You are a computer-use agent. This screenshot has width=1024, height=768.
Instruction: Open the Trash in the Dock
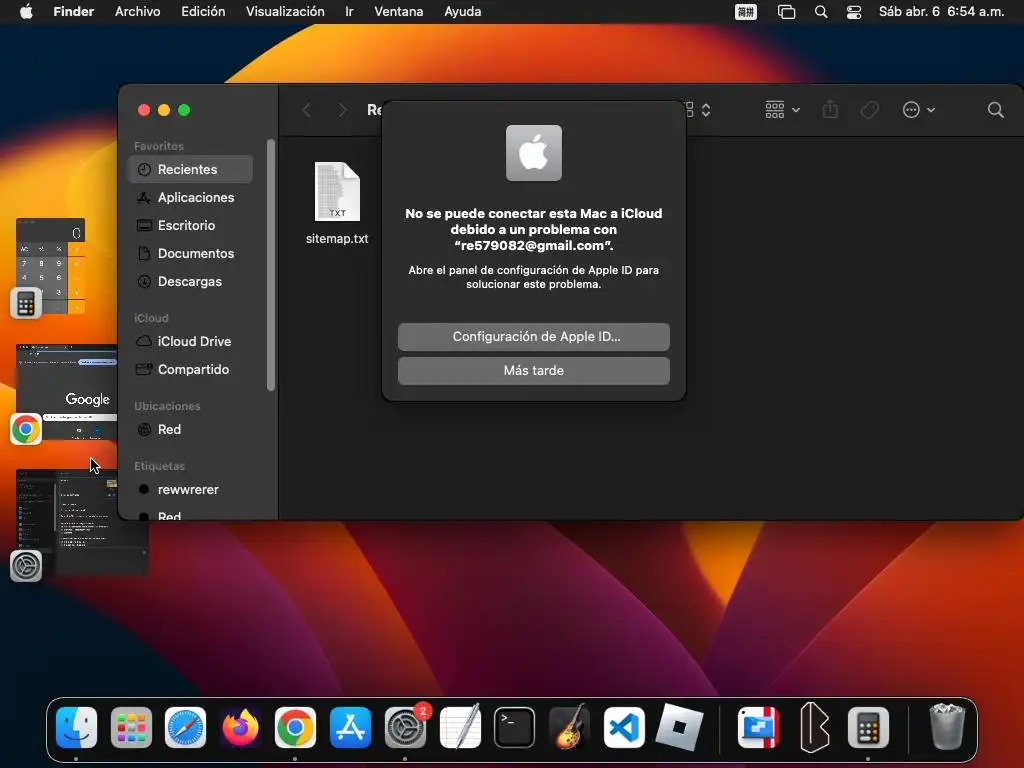coord(947,726)
